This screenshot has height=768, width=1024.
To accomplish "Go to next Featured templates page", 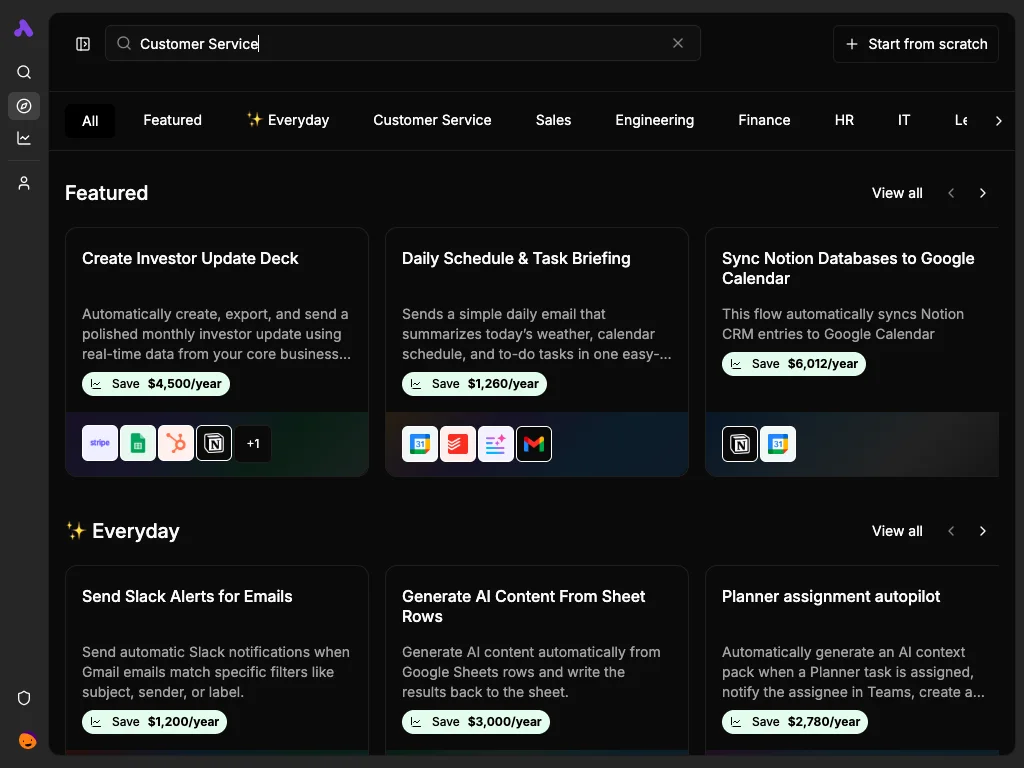I will point(982,193).
